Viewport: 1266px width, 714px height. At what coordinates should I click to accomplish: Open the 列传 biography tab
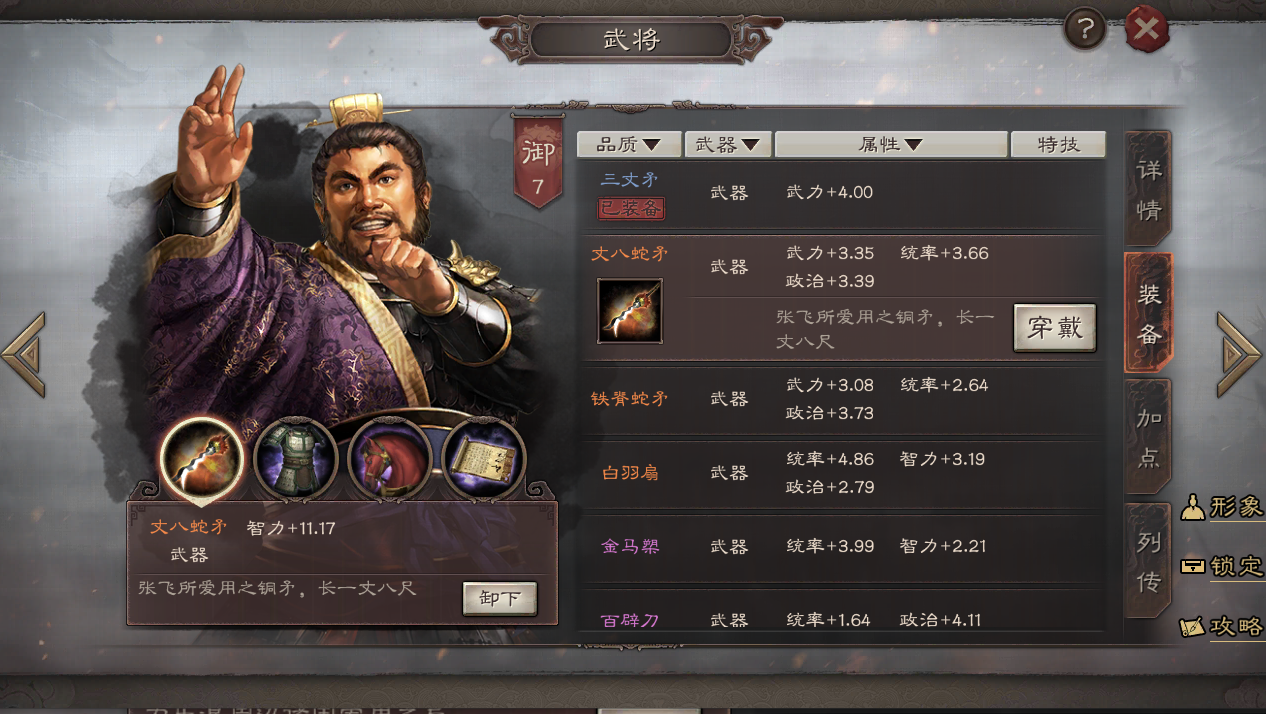tap(1148, 561)
